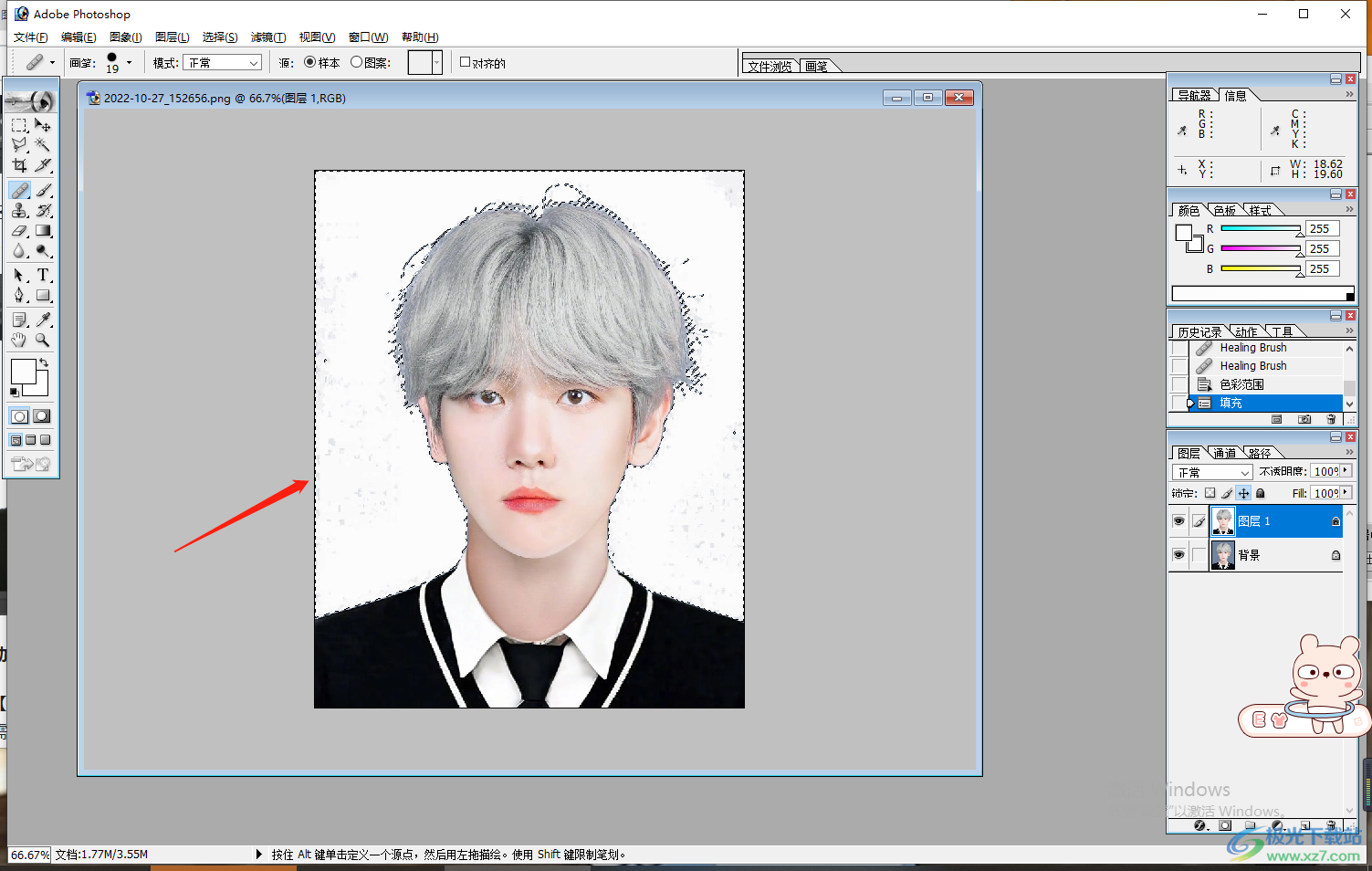Select the Path Selection arrow tool
This screenshot has height=871, width=1372.
pos(19,275)
